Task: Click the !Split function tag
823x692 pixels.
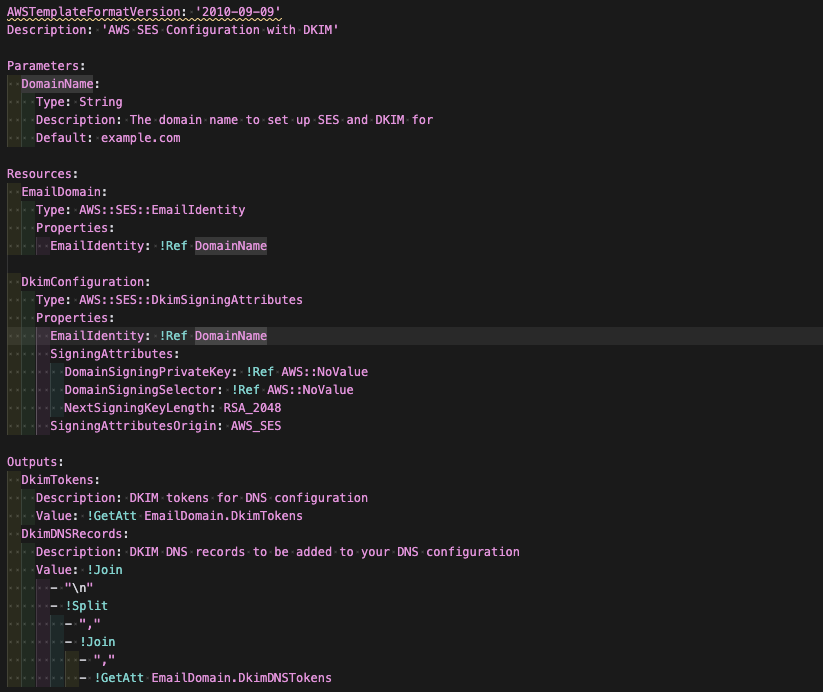Action: (x=86, y=606)
